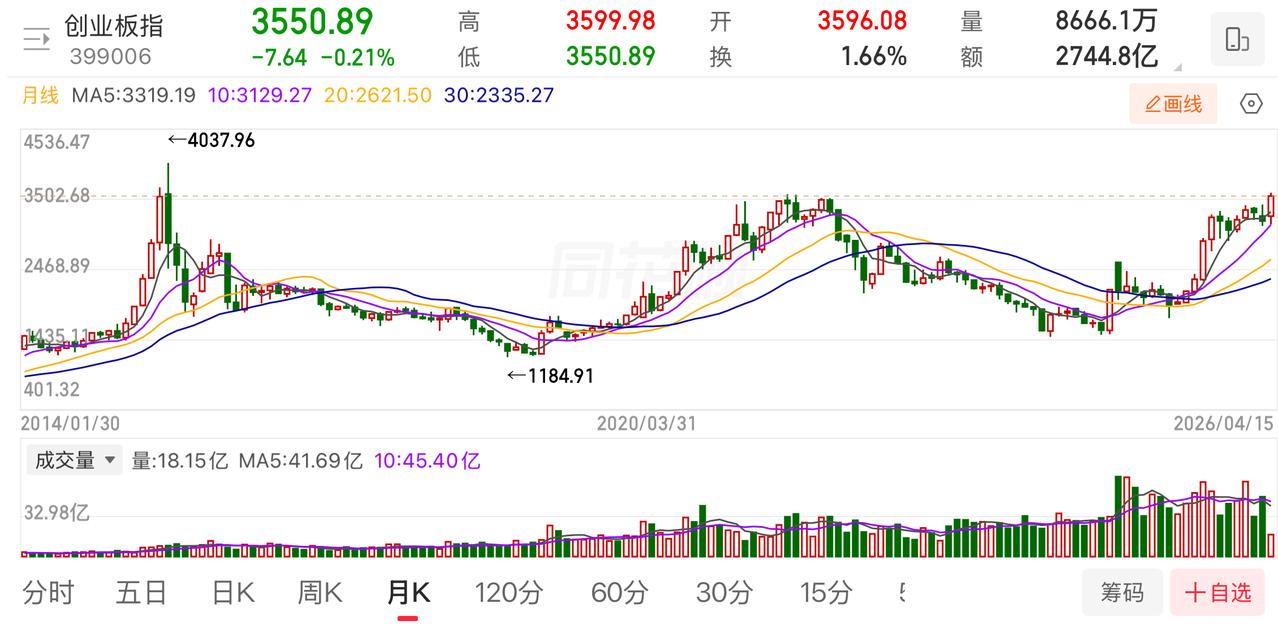Click the 1184.91 low point marker

tap(551, 376)
